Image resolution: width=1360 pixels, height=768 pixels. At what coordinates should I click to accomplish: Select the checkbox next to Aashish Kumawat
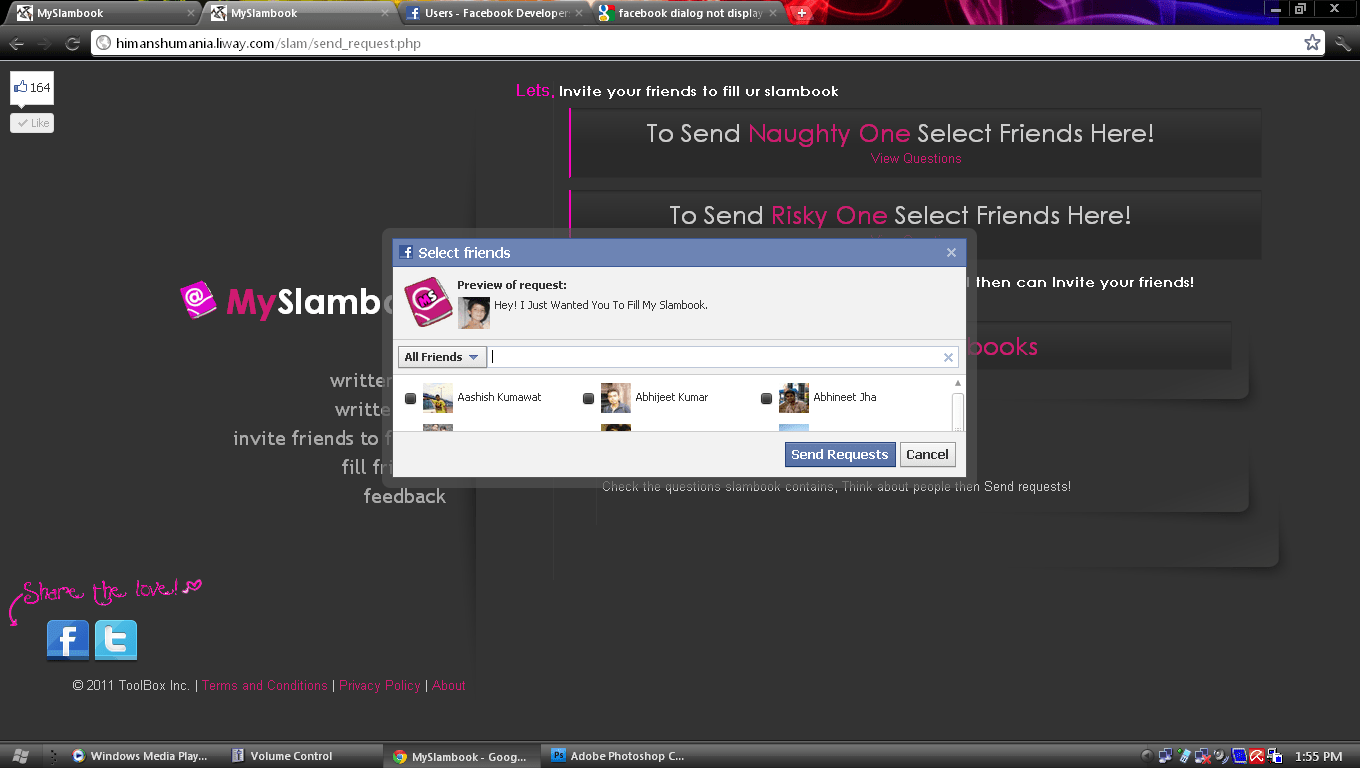coord(410,398)
